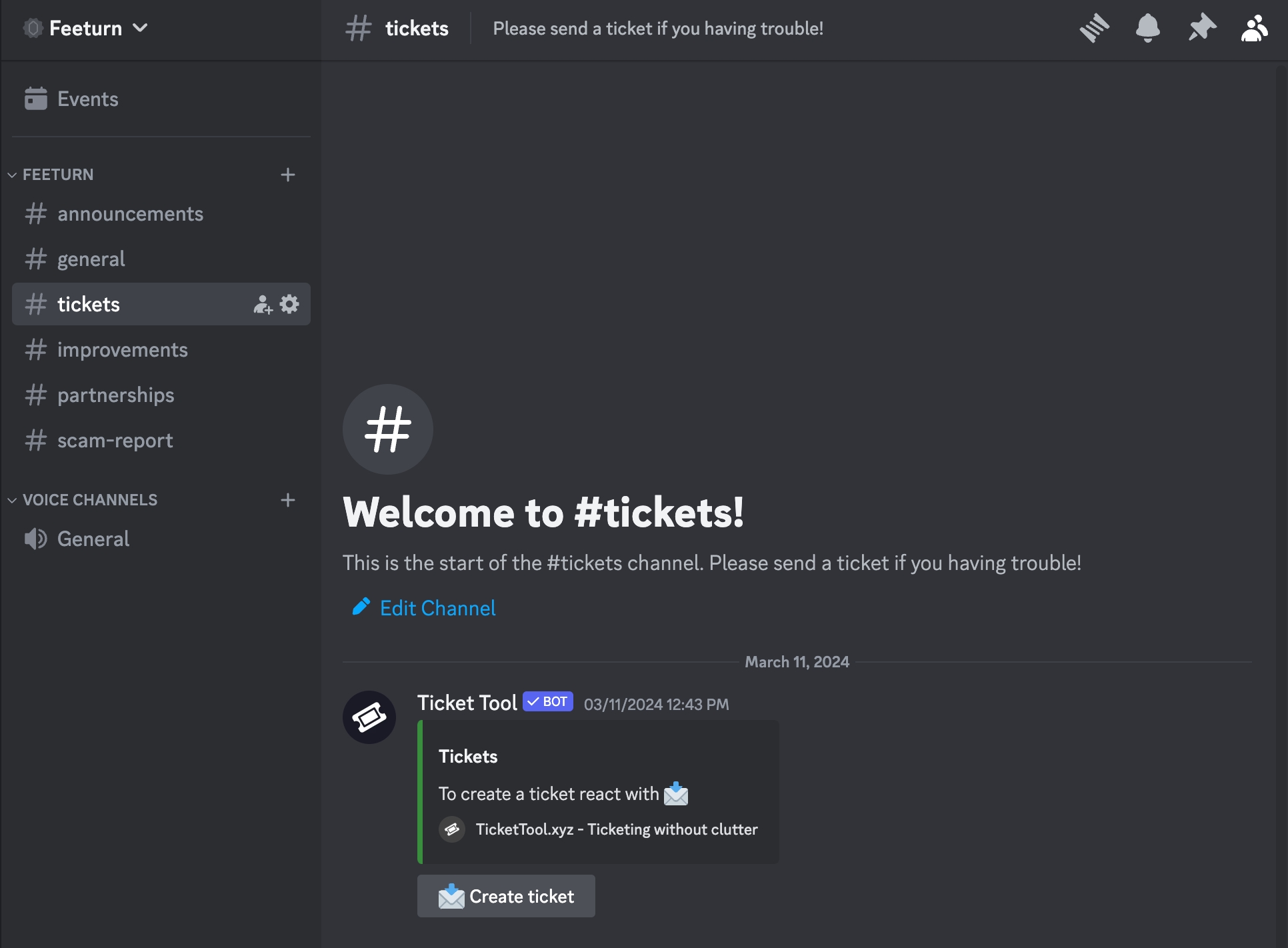The height and width of the screenshot is (948, 1288).
Task: Click the channel topic text in header
Action: pyautogui.click(x=657, y=29)
